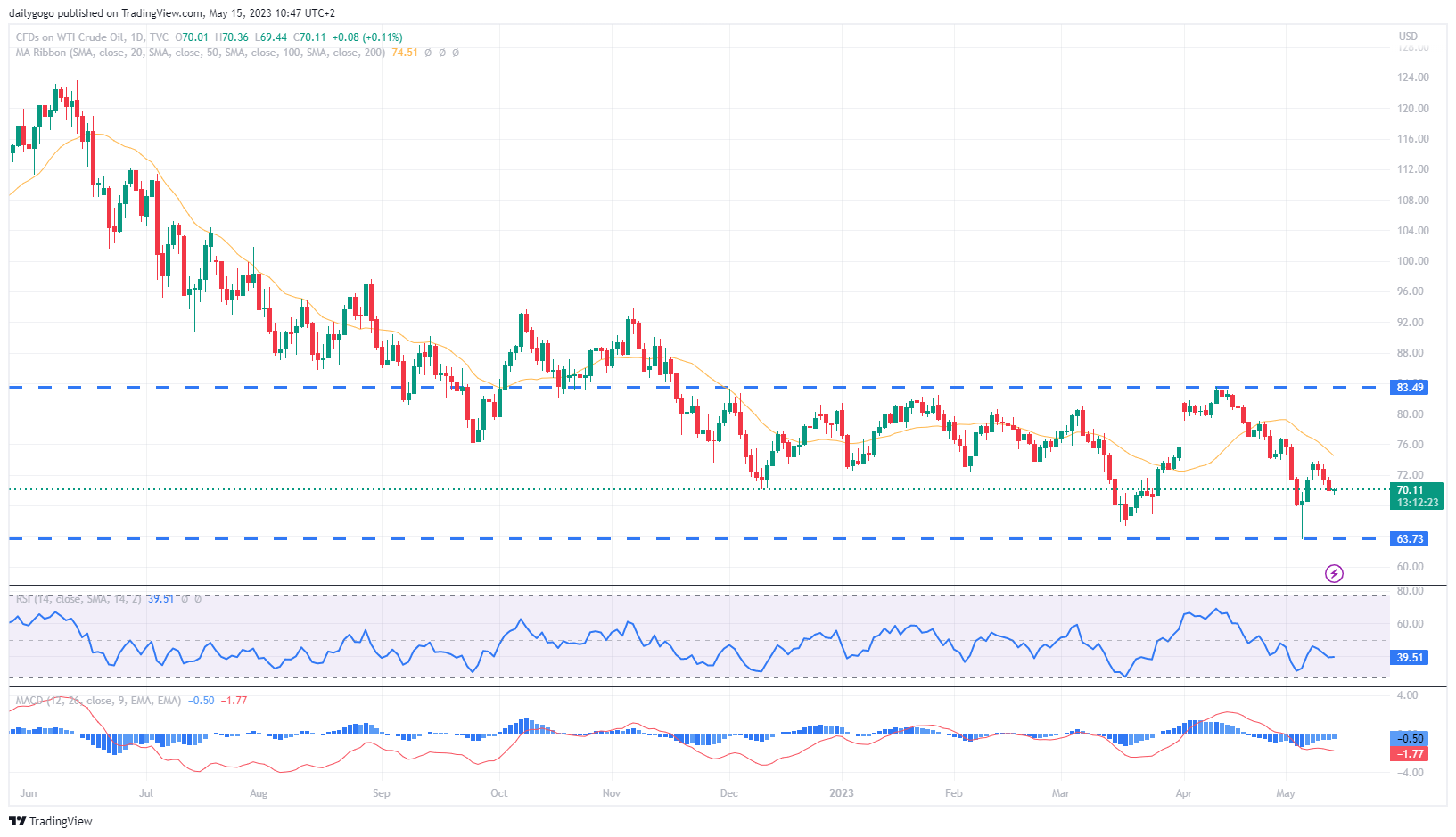The image size is (1456, 837).
Task: Click the 13:12:23 bar countdown timer
Action: point(1416,503)
